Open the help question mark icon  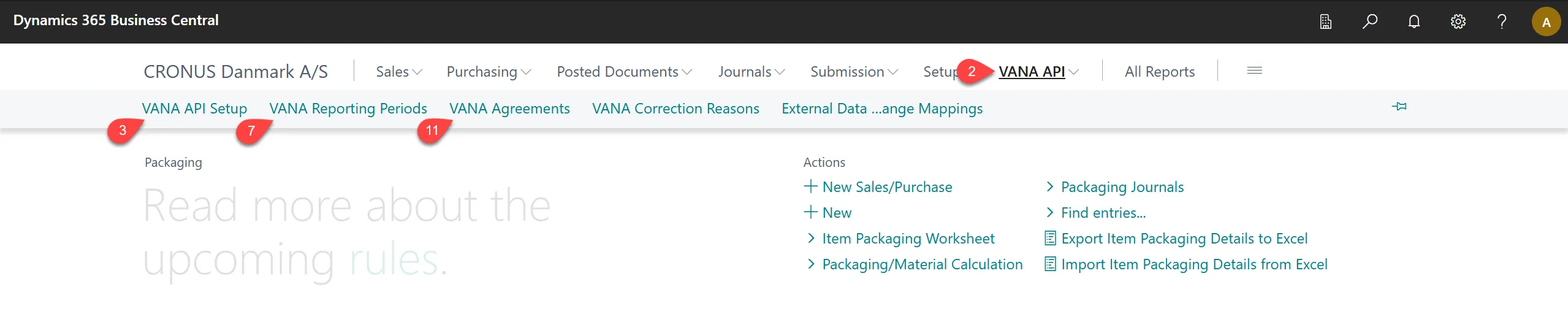coord(1502,22)
